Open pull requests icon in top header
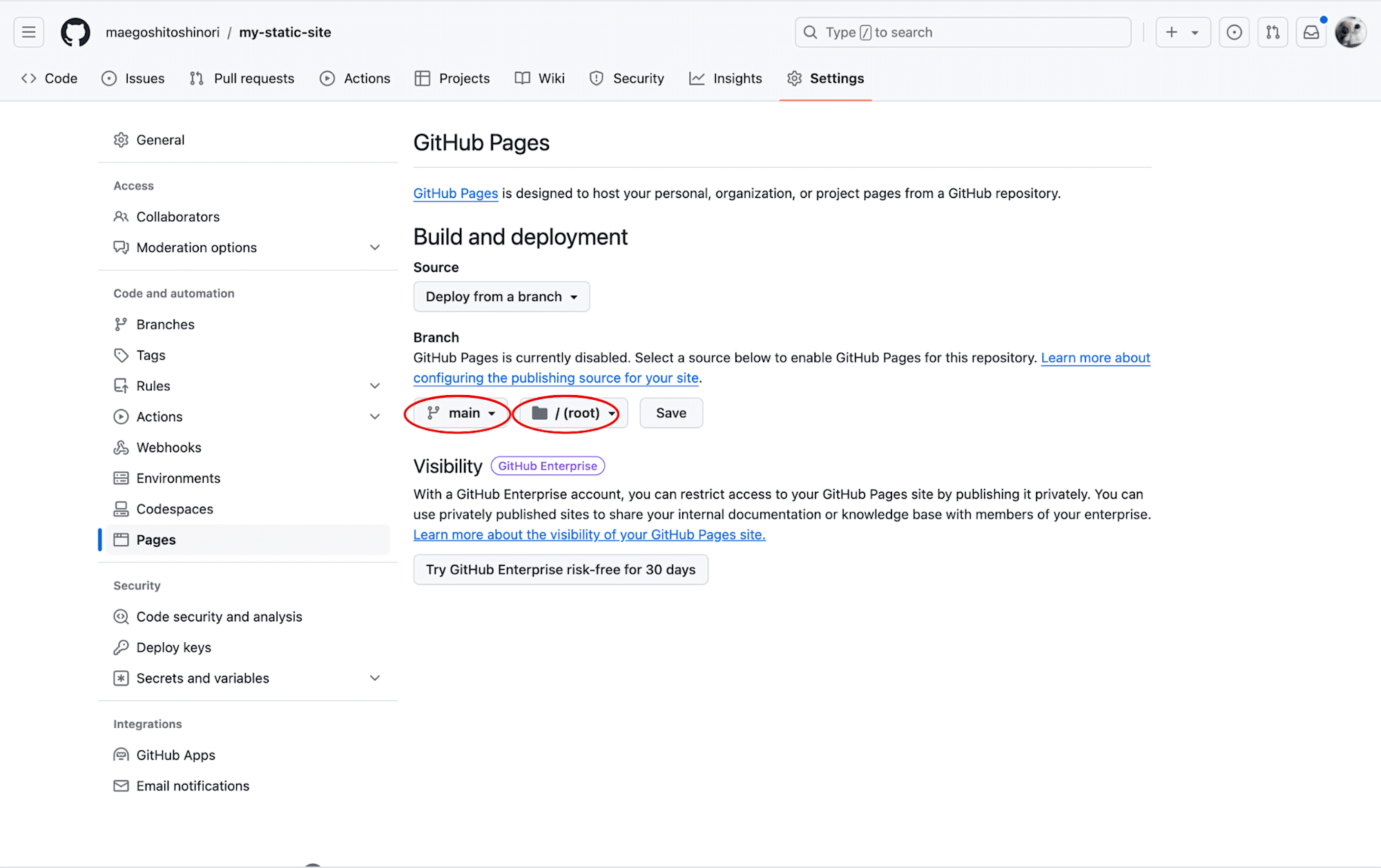The height and width of the screenshot is (868, 1381). [x=1273, y=32]
